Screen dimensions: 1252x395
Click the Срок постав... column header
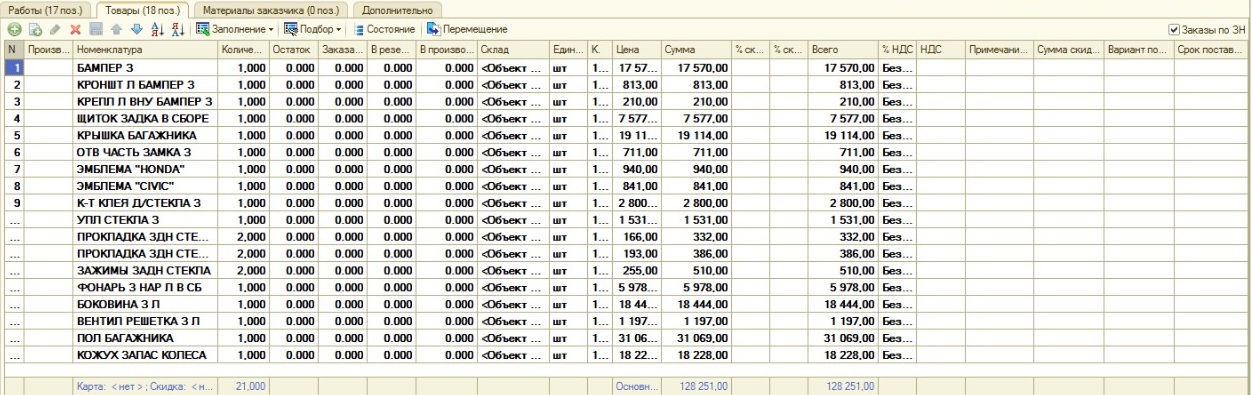[1212, 49]
